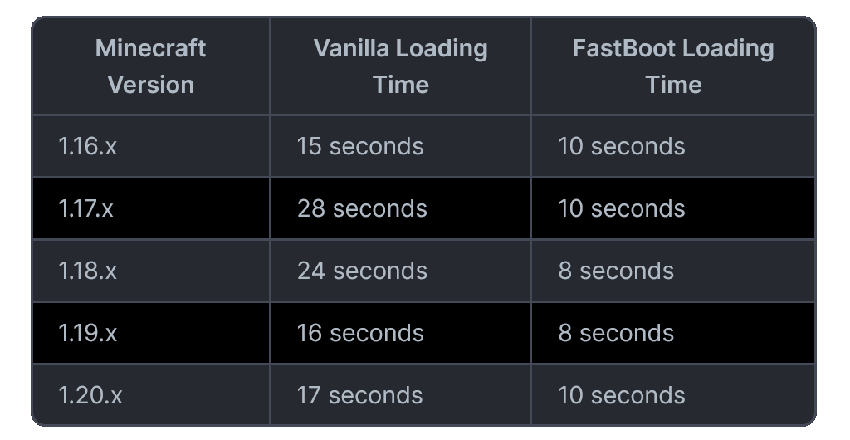Image resolution: width=850 pixels, height=440 pixels.
Task: Click the word 'Minecraft' in the header
Action: pyautogui.click(x=150, y=48)
